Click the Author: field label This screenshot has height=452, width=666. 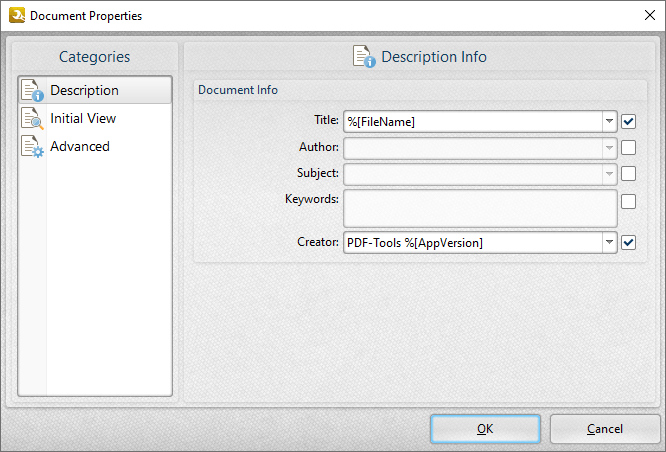[319, 147]
